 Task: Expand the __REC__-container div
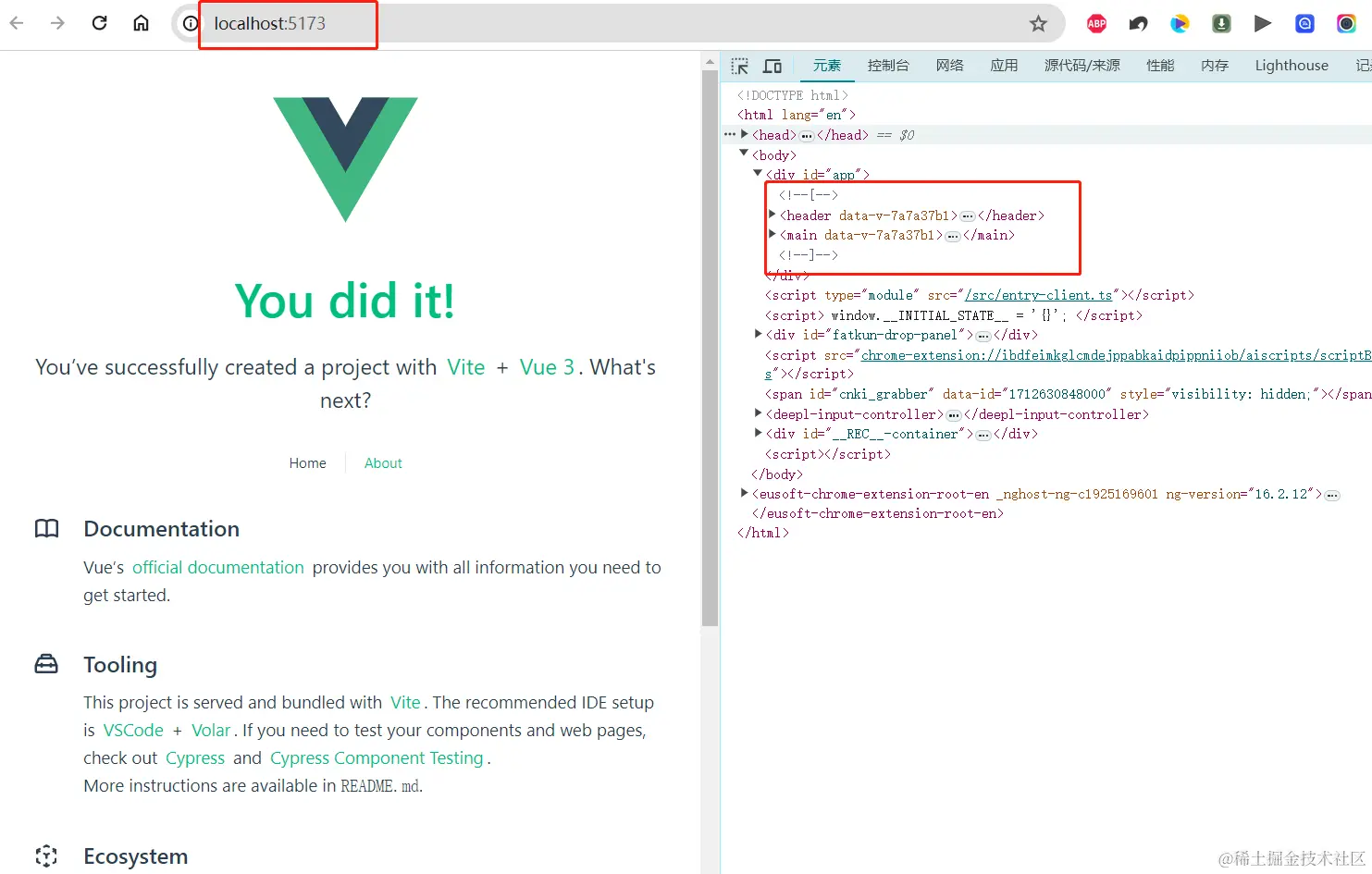[x=759, y=433]
